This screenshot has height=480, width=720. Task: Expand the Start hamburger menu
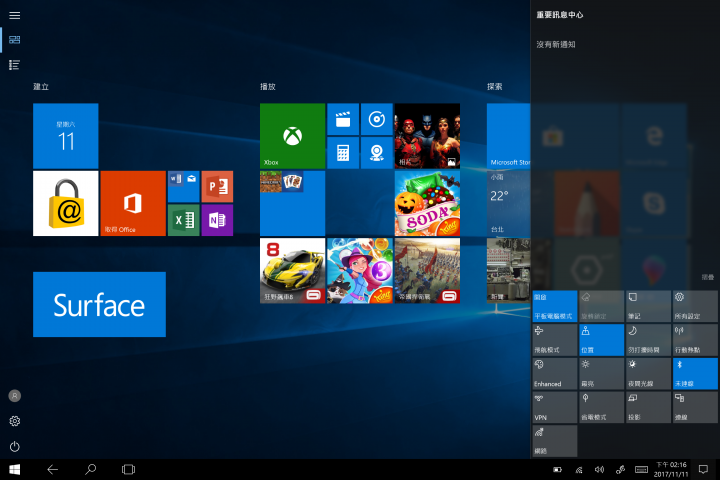[15, 15]
